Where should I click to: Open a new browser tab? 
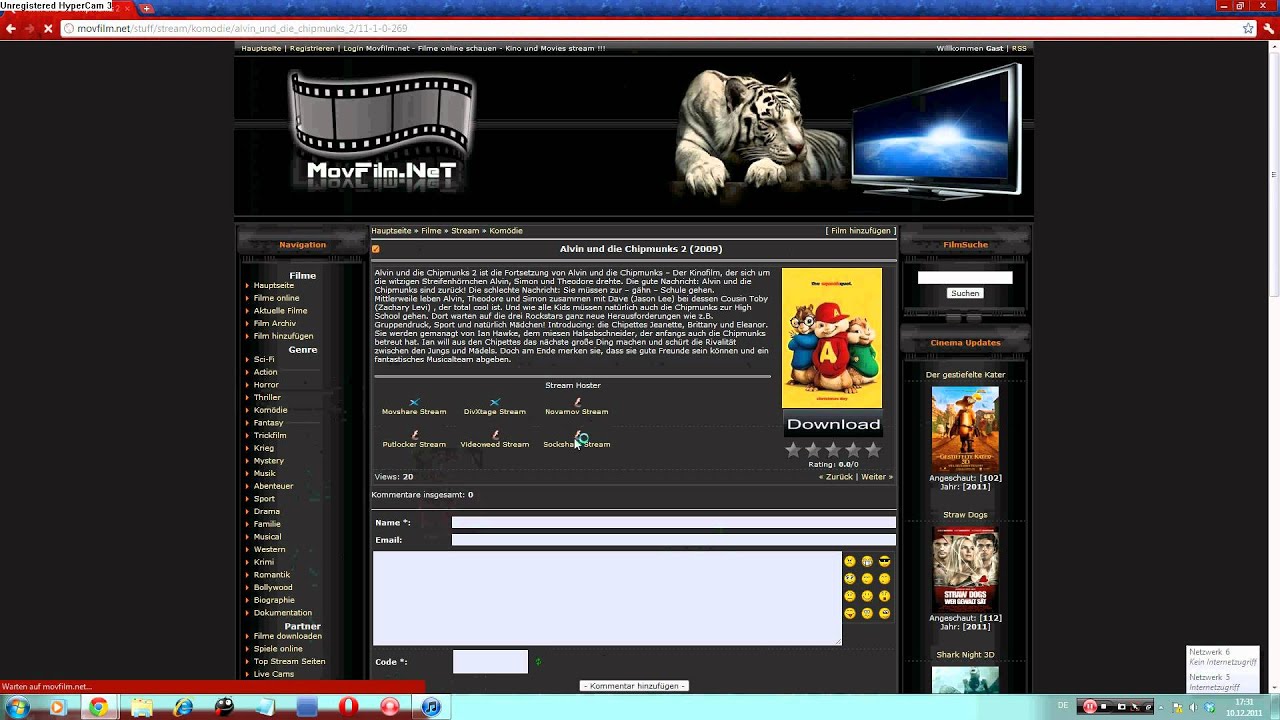(x=146, y=8)
